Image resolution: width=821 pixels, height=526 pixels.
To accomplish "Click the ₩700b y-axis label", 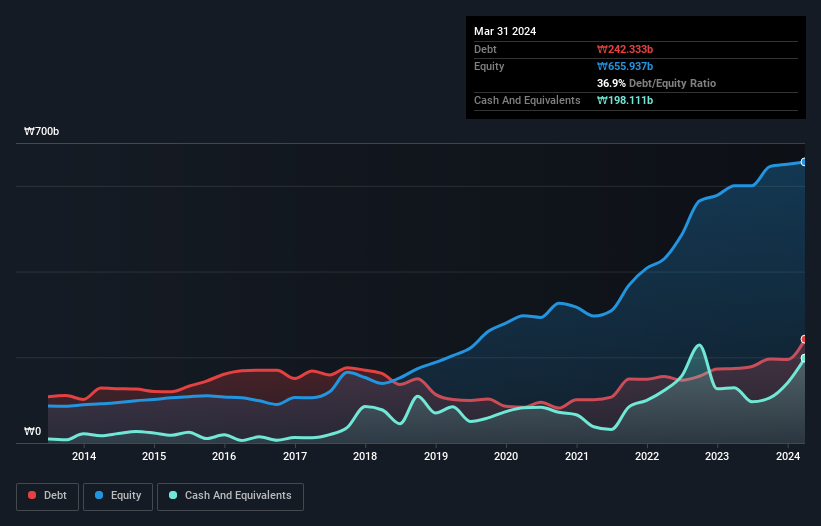I will coord(41,131).
